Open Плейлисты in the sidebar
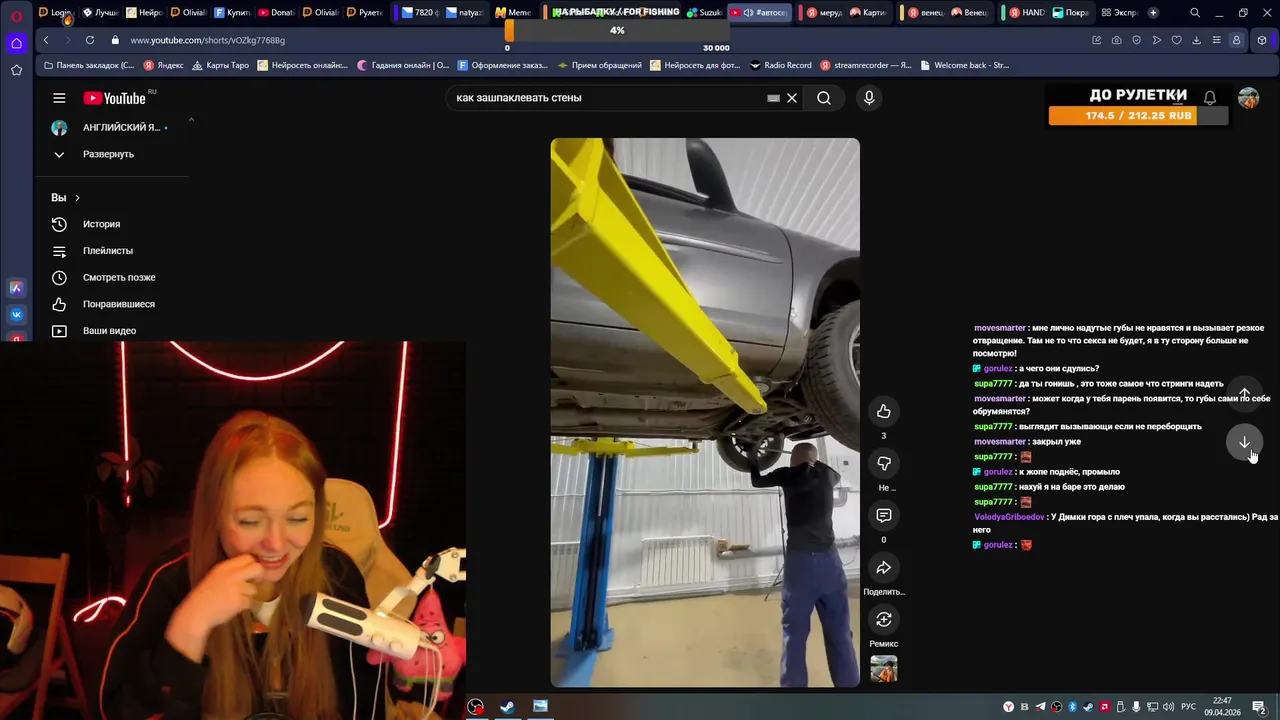The height and width of the screenshot is (720, 1280). (108, 251)
